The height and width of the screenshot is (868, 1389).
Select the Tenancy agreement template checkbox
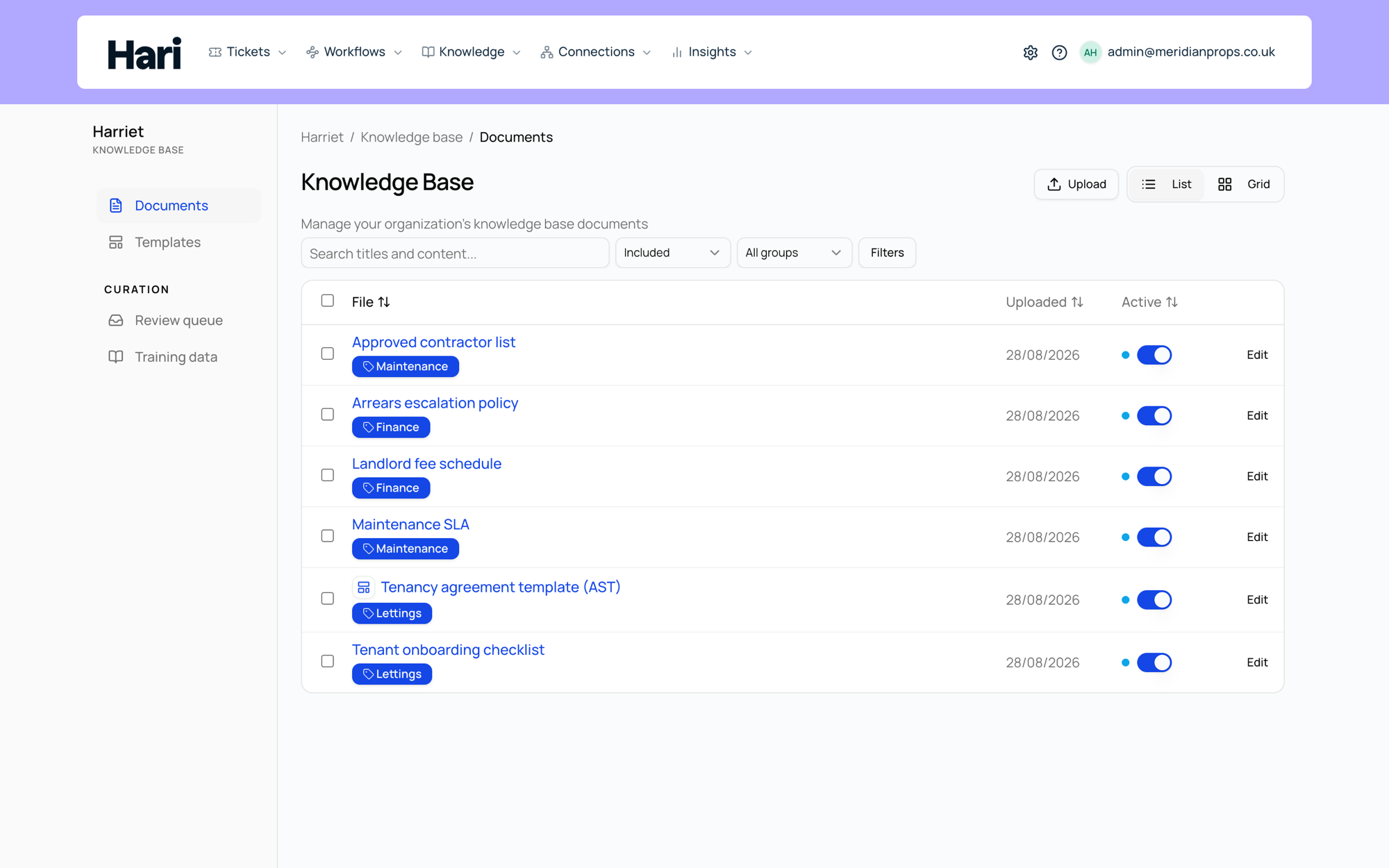(x=328, y=599)
